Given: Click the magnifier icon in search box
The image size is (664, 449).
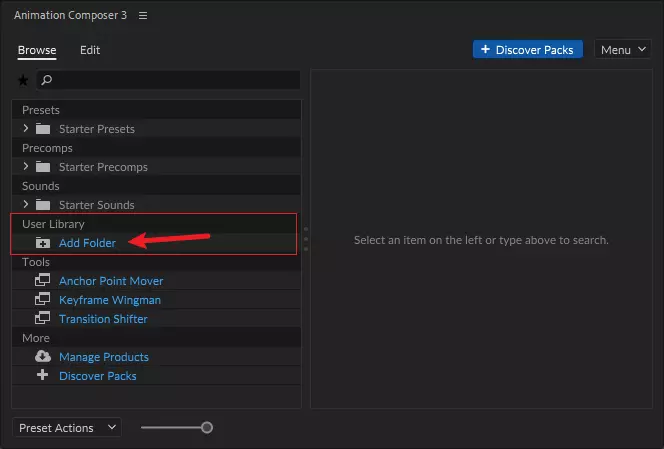Looking at the screenshot, I should point(47,80).
